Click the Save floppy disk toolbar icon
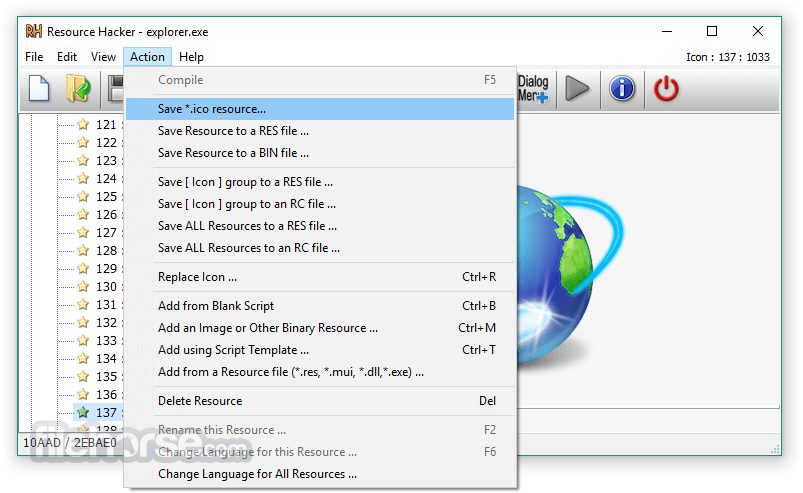This screenshot has width=803, height=493. [x=116, y=89]
